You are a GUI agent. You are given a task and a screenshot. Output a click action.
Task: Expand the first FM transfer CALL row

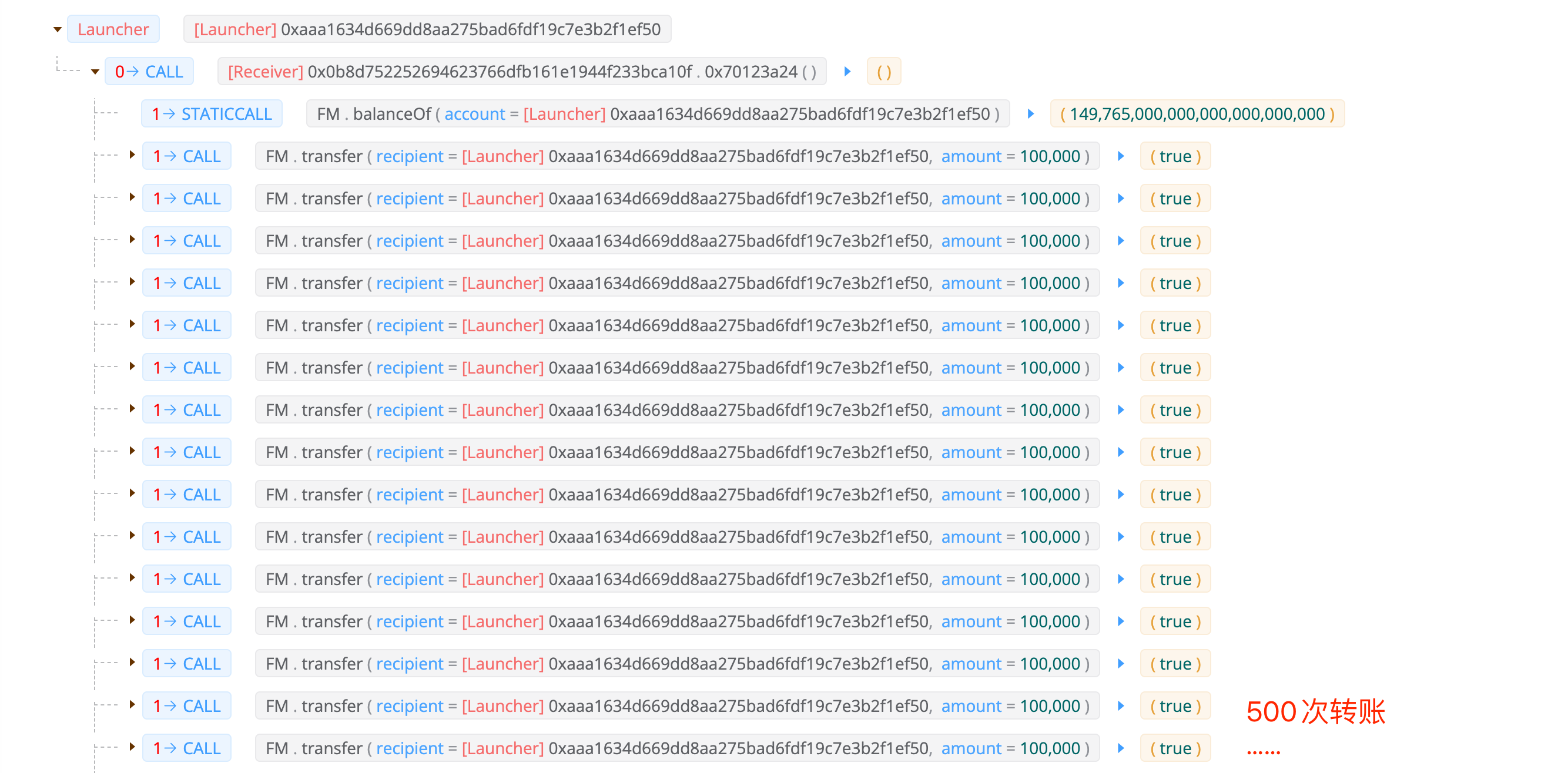coord(132,155)
